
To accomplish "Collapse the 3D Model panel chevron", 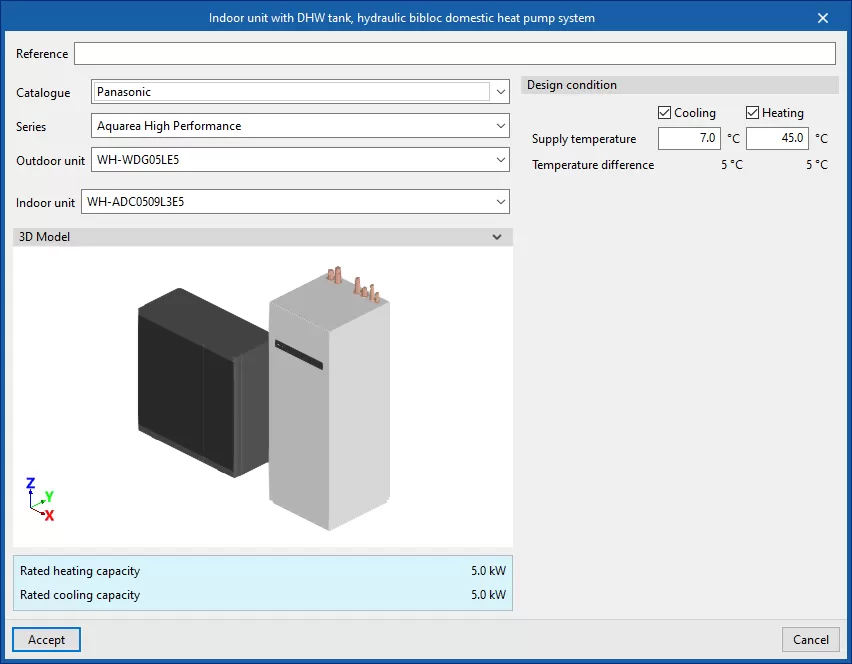I will 497,237.
